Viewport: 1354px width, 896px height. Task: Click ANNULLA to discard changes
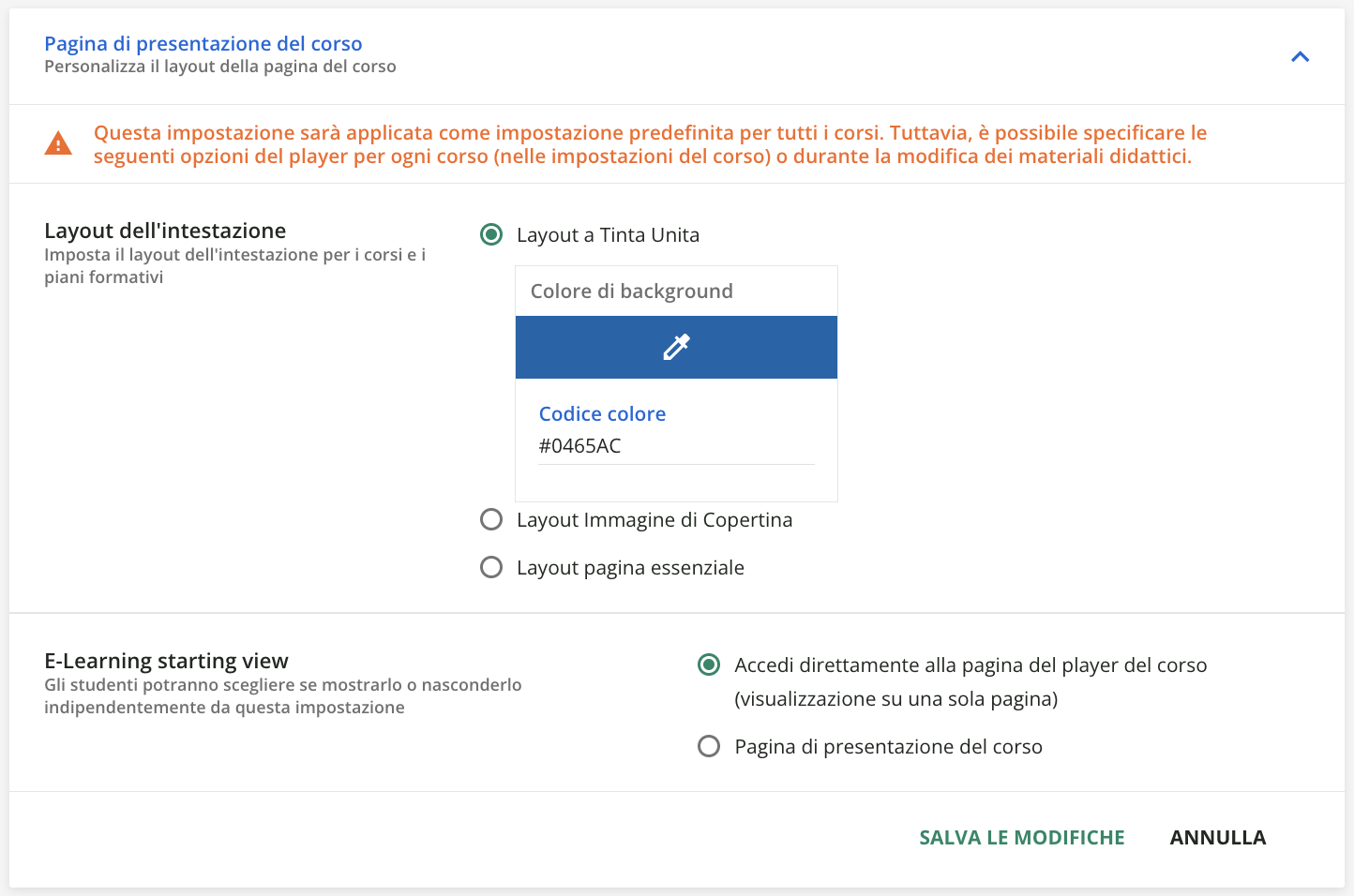pos(1217,837)
